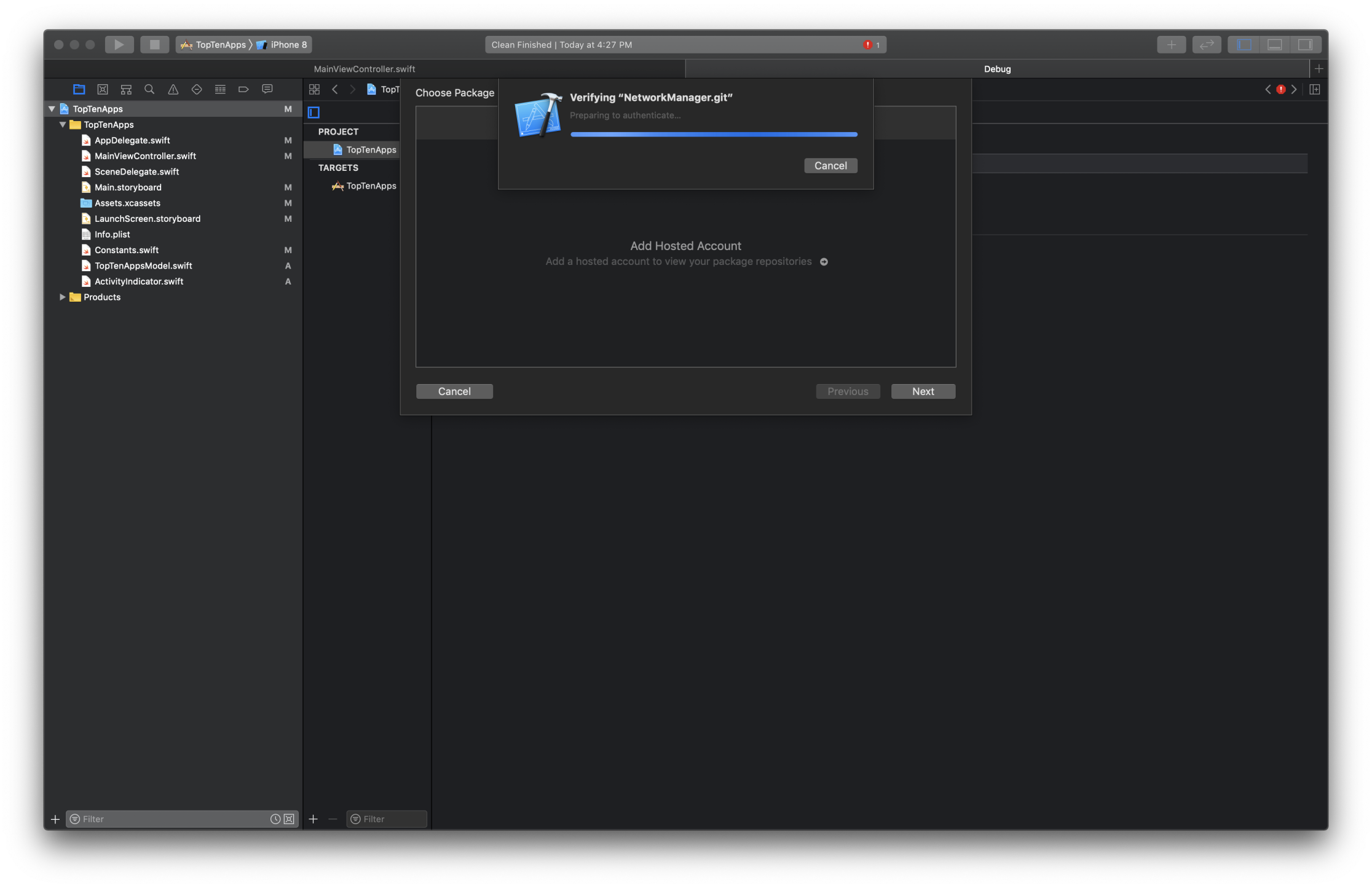The height and width of the screenshot is (888, 1372).
Task: Open the Breakpoint navigator icon
Action: pos(243,89)
